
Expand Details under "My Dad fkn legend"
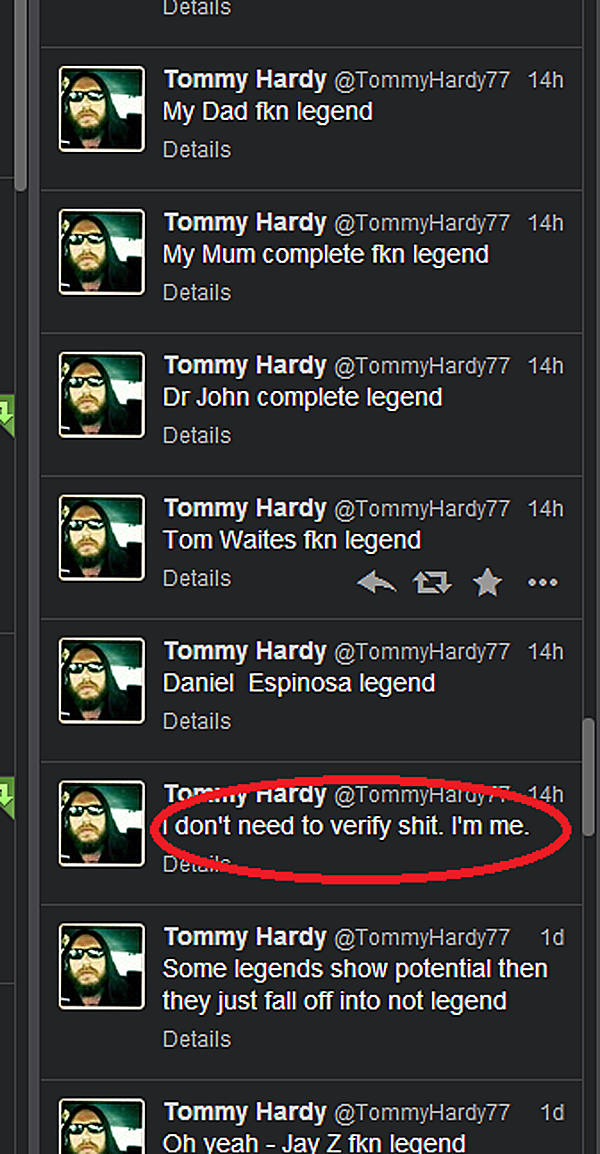click(196, 149)
